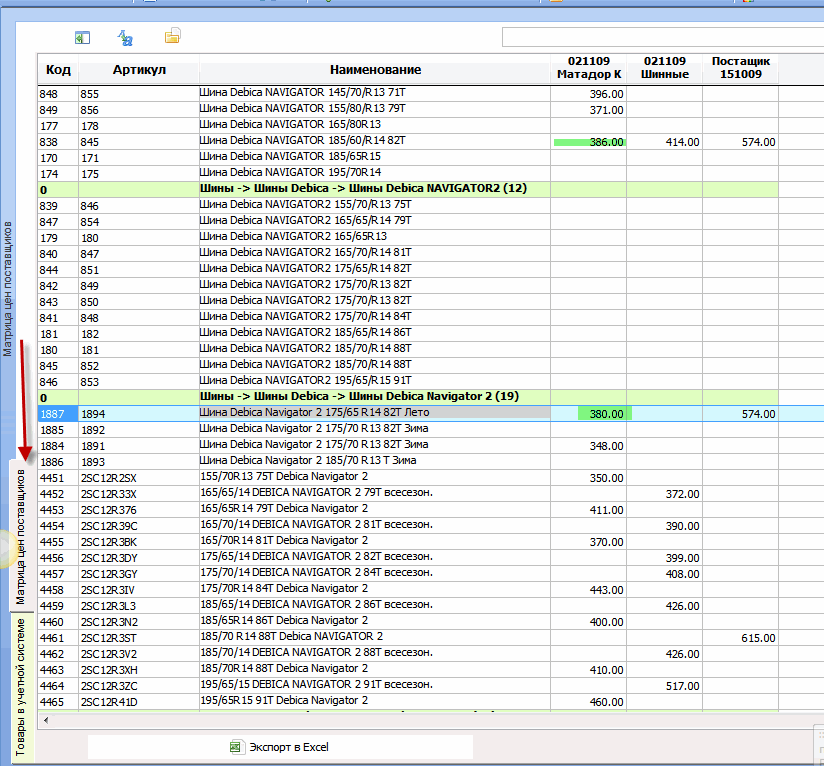Click the text replace 'A to a' icon
The width and height of the screenshot is (824, 766).
(125, 38)
